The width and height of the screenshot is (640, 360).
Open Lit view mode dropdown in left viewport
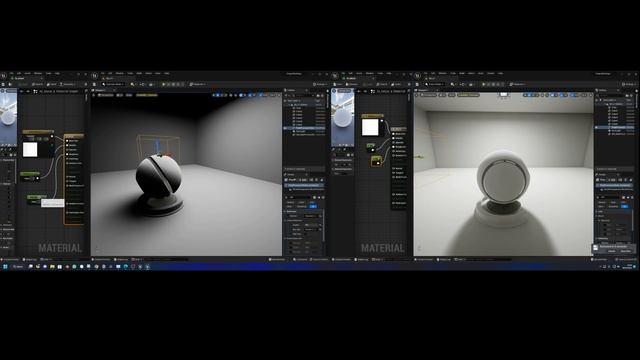pyautogui.click(x=120, y=95)
